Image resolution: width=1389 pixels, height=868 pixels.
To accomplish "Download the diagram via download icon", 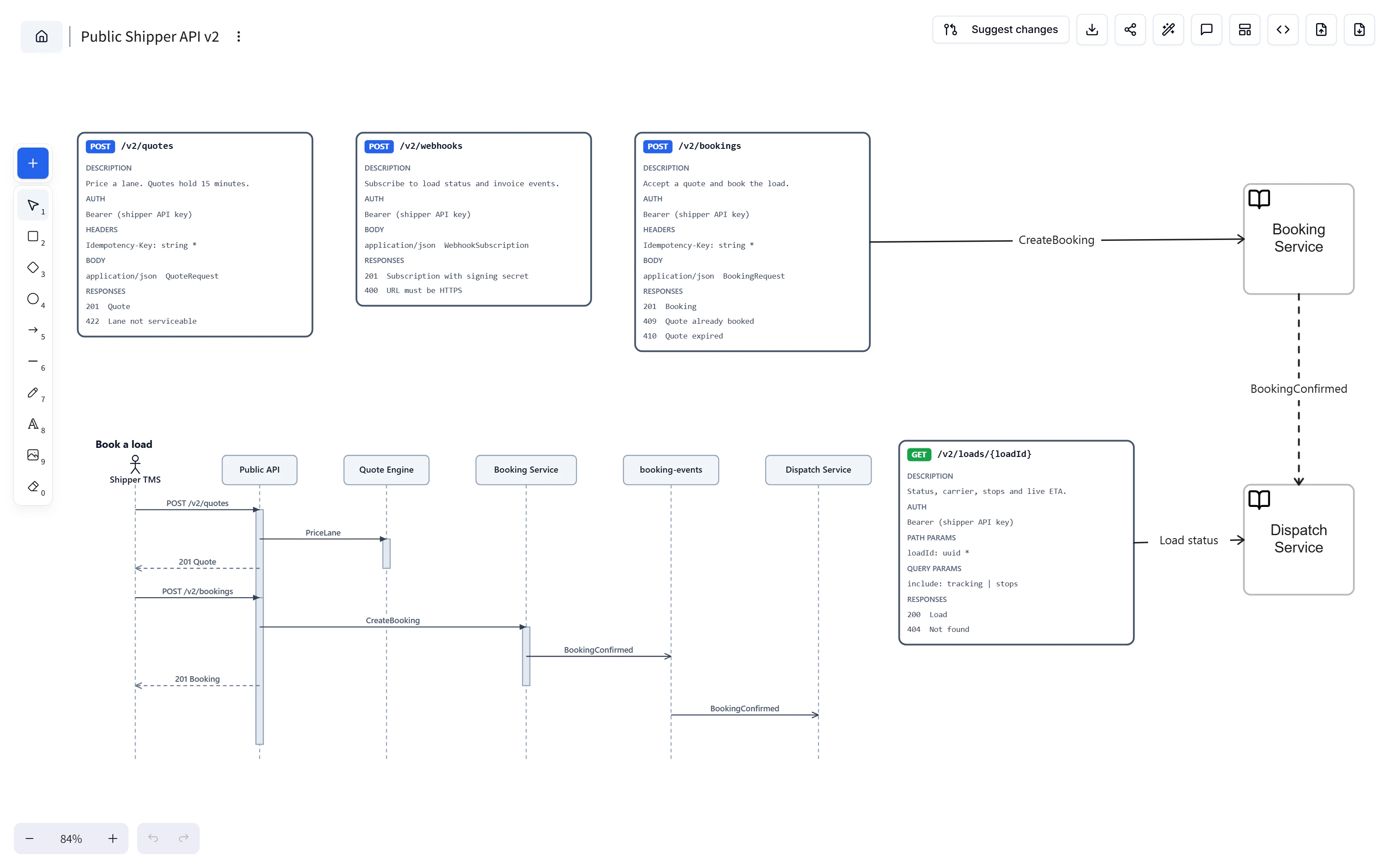I will [1092, 29].
